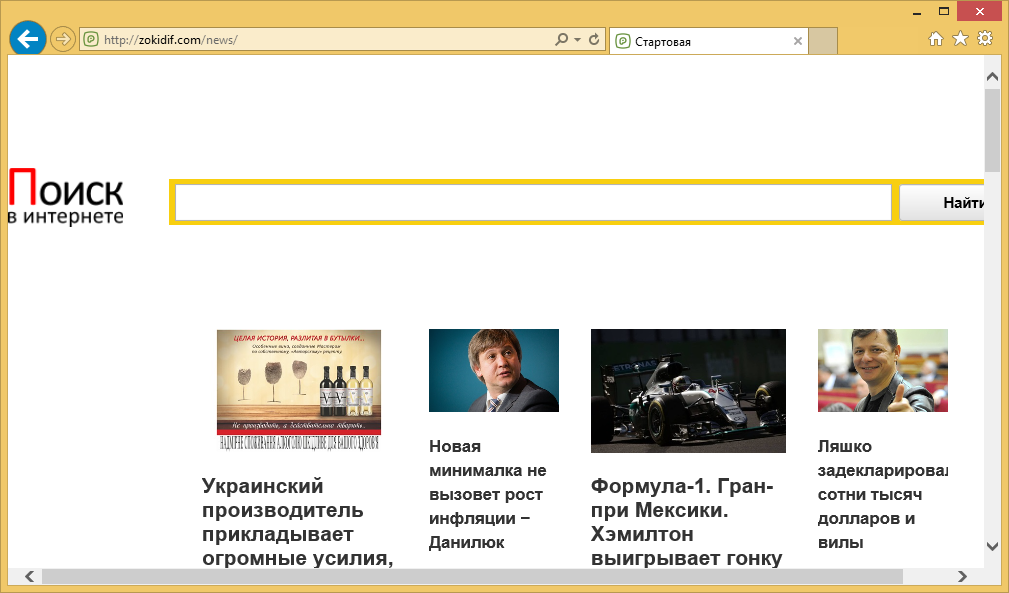Click the web search input field
Image resolution: width=1009 pixels, height=593 pixels.
tap(533, 203)
